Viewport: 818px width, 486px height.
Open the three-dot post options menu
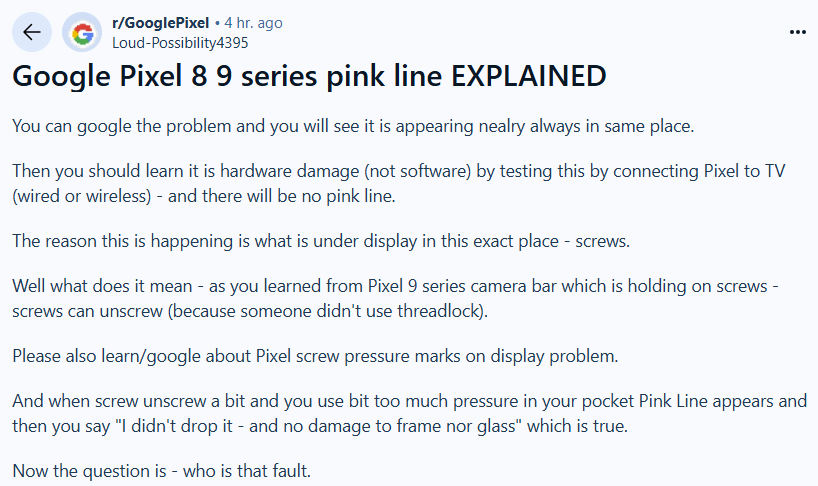click(798, 32)
